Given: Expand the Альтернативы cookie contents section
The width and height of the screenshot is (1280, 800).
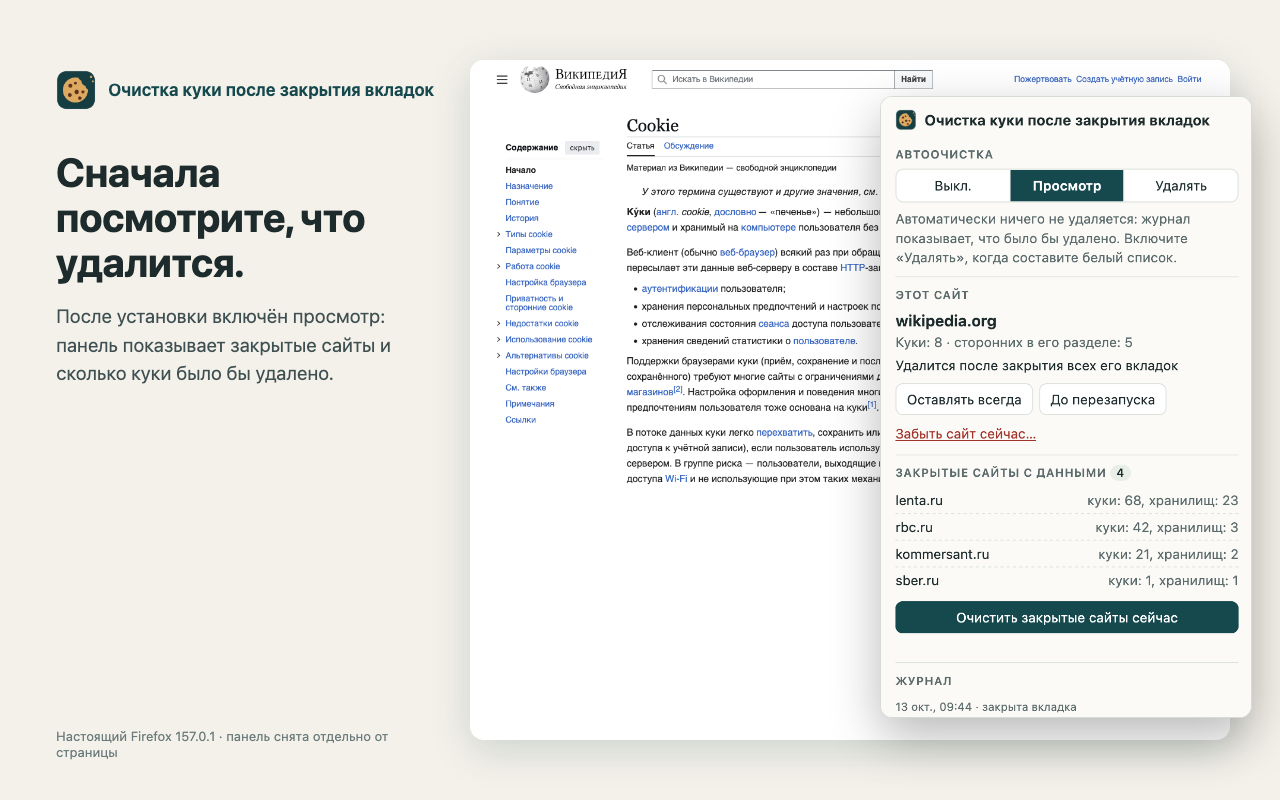Looking at the screenshot, I should [498, 355].
